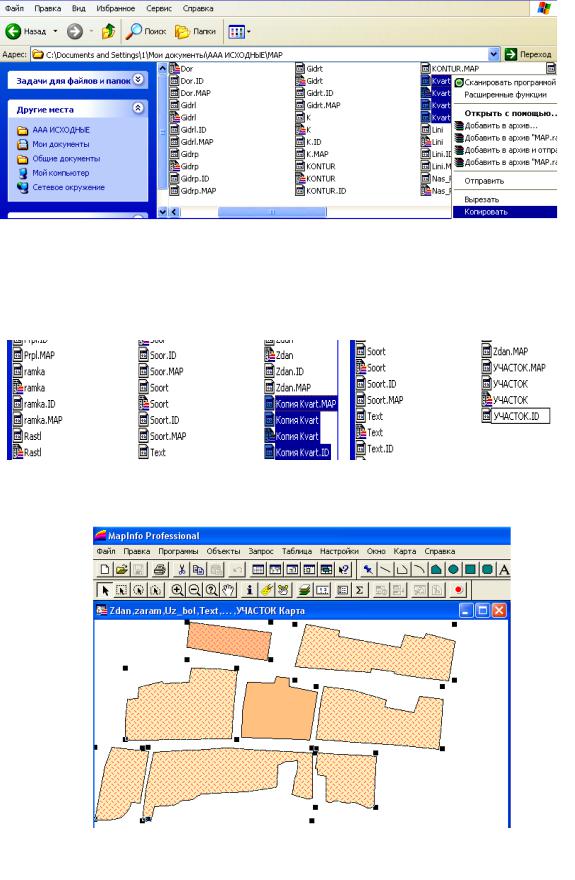Open the 'Сетевое окружение' sidebar link
575x880 pixels.
(68, 187)
